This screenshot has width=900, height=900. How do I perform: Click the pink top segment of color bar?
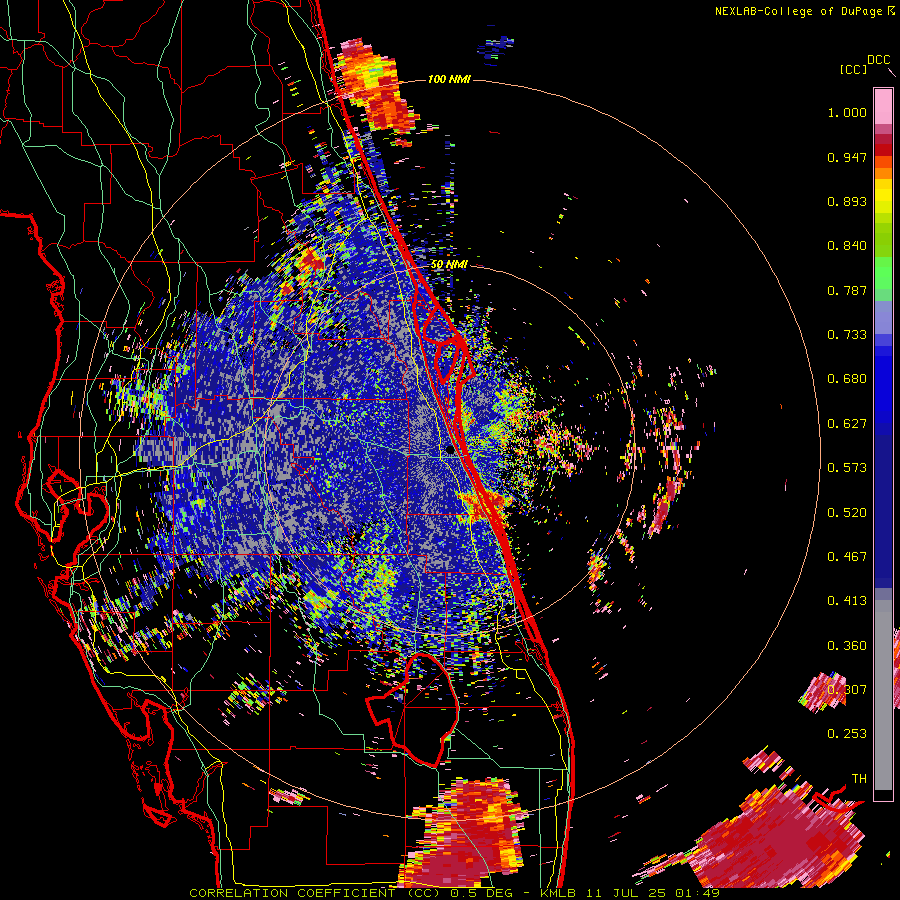883,106
